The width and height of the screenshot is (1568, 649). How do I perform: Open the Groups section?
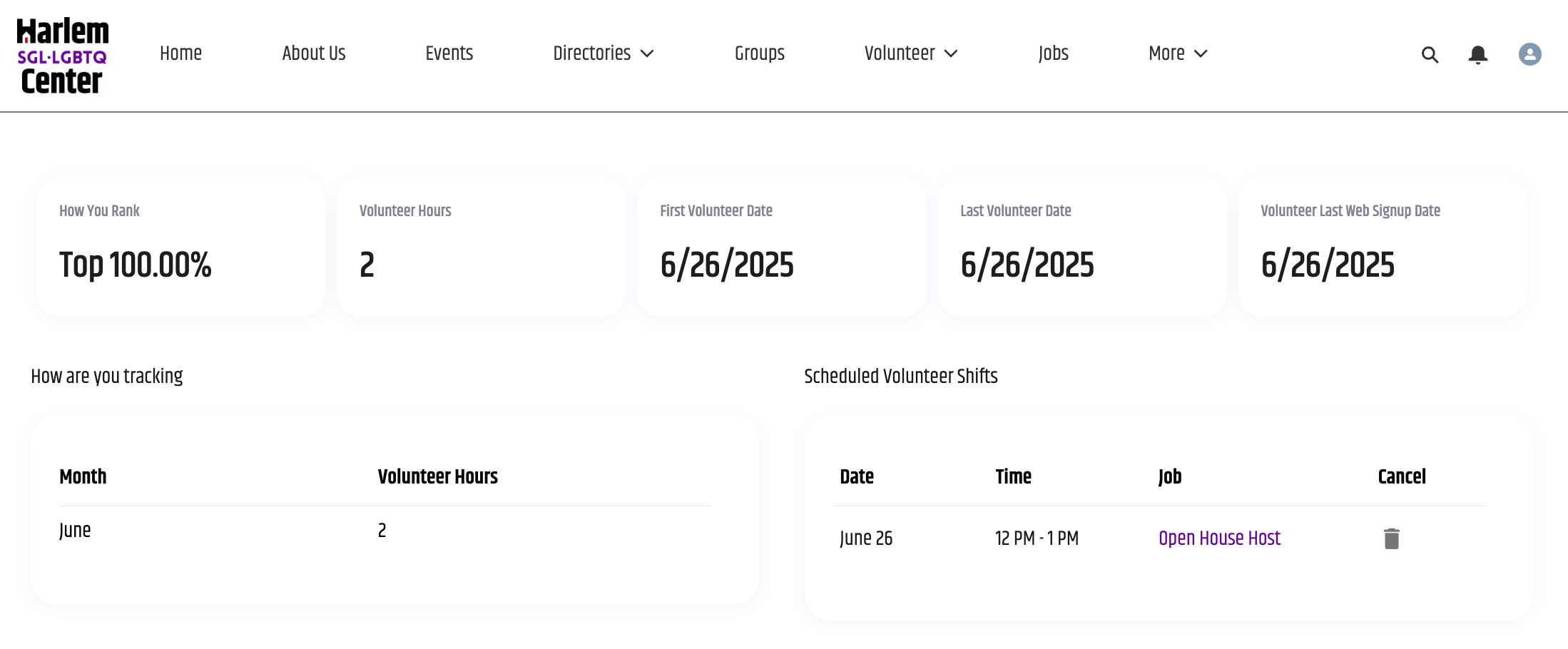point(759,53)
